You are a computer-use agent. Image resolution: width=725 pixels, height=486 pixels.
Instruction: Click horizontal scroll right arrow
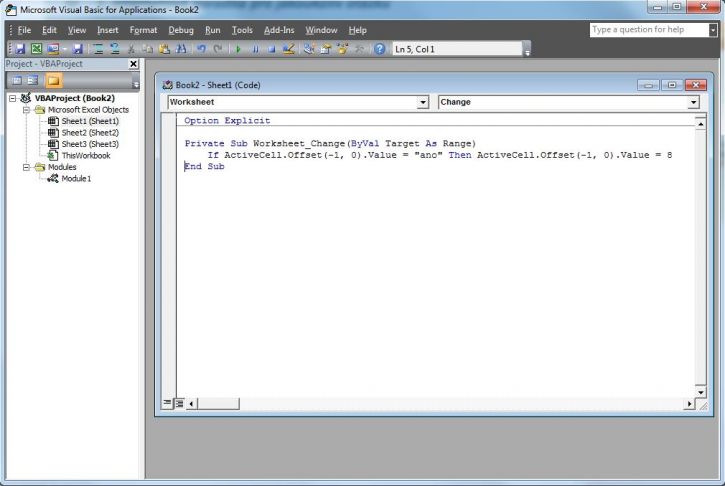689,404
